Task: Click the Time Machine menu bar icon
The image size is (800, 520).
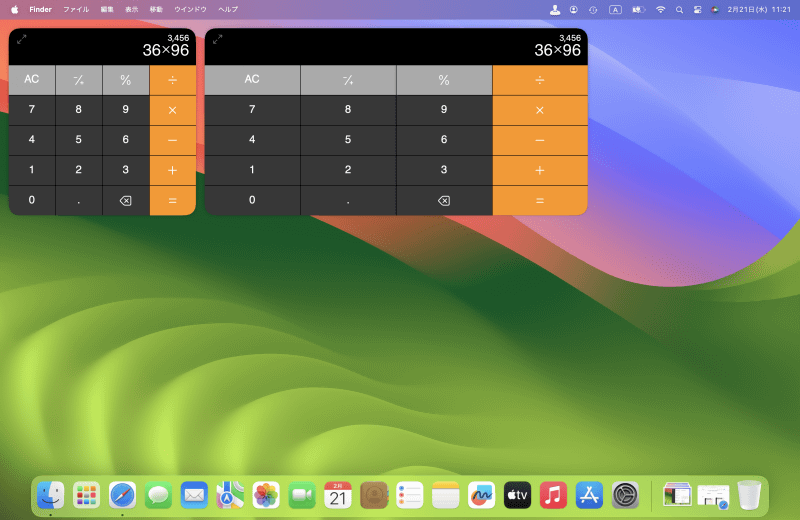Action: pyautogui.click(x=593, y=10)
